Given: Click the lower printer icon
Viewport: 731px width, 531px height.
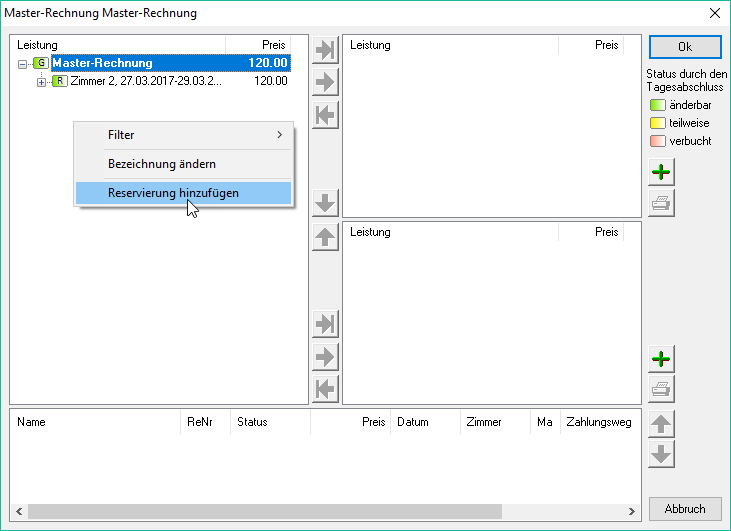Looking at the screenshot, I should (661, 389).
